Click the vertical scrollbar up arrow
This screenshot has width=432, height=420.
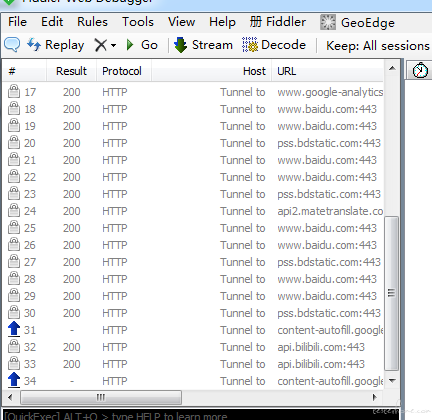[x=392, y=69]
